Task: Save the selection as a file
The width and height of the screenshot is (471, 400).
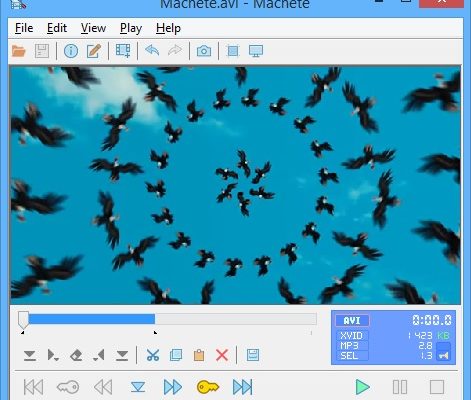Action: pos(253,355)
